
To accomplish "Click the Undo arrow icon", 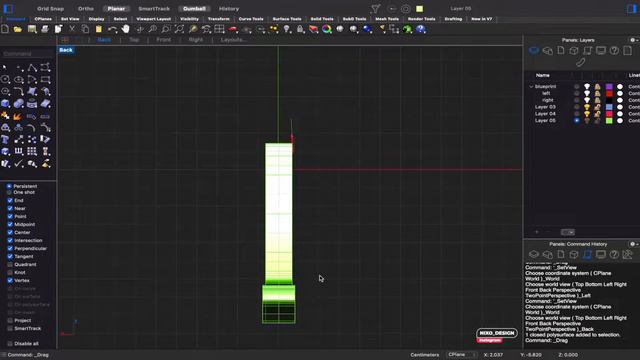I will coord(112,29).
